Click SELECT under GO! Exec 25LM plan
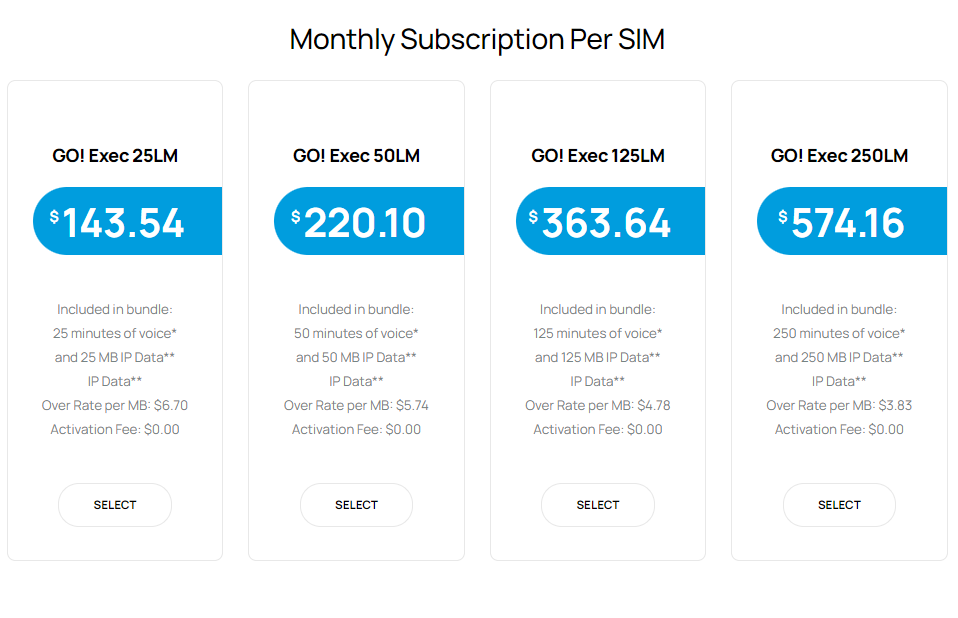The width and height of the screenshot is (958, 618). pyautogui.click(x=114, y=505)
